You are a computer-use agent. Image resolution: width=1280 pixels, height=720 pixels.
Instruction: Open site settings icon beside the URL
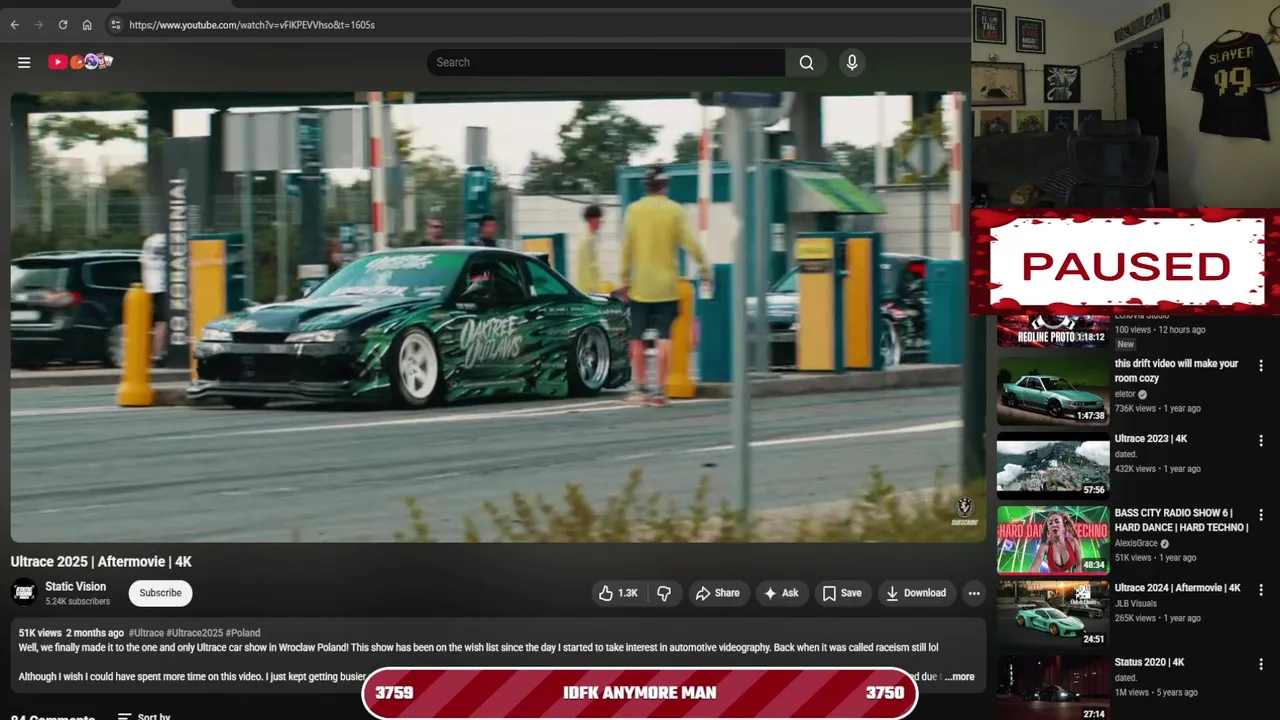click(115, 25)
